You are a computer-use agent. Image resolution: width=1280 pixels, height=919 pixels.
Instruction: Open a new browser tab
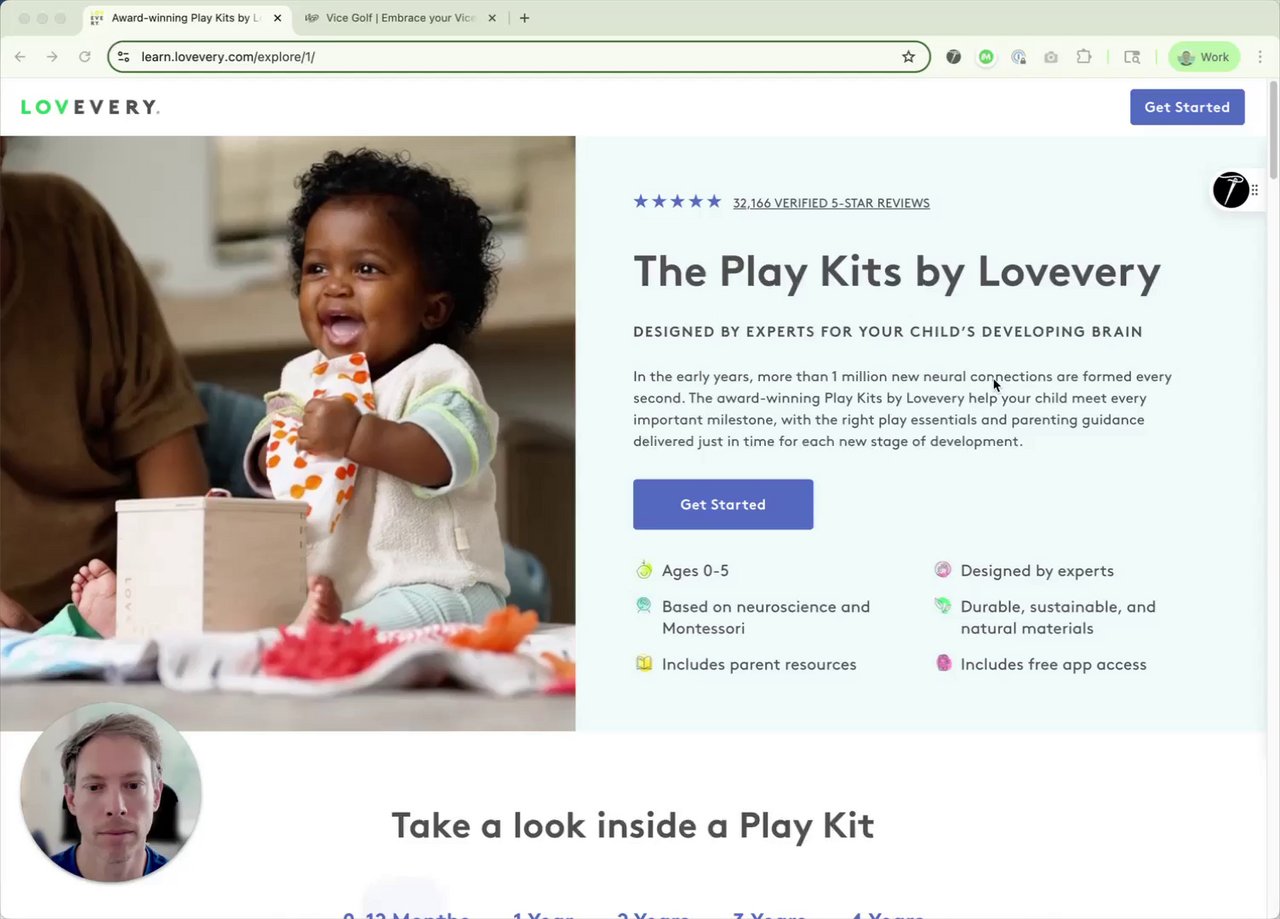[x=524, y=18]
